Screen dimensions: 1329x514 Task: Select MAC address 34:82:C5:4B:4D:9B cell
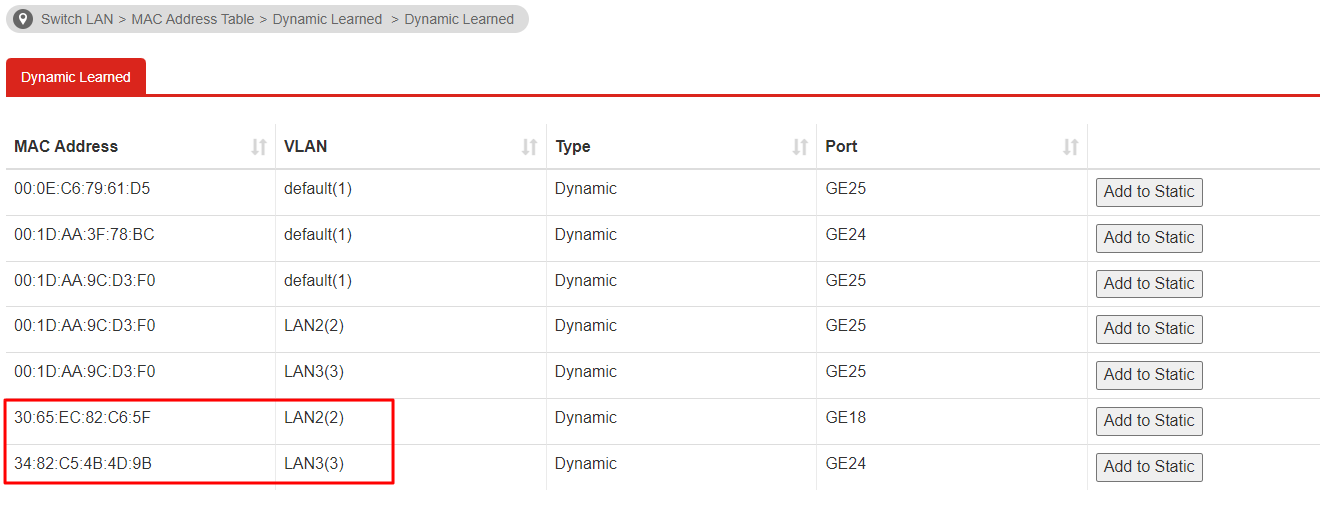pos(83,464)
